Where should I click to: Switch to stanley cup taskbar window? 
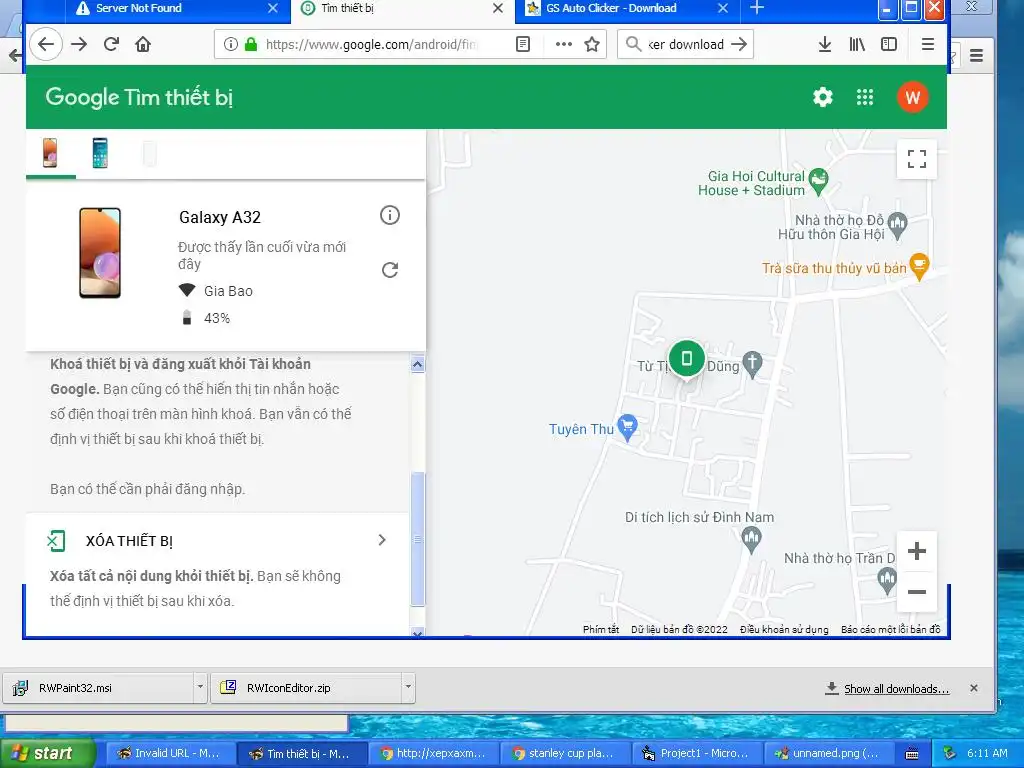tap(564, 754)
